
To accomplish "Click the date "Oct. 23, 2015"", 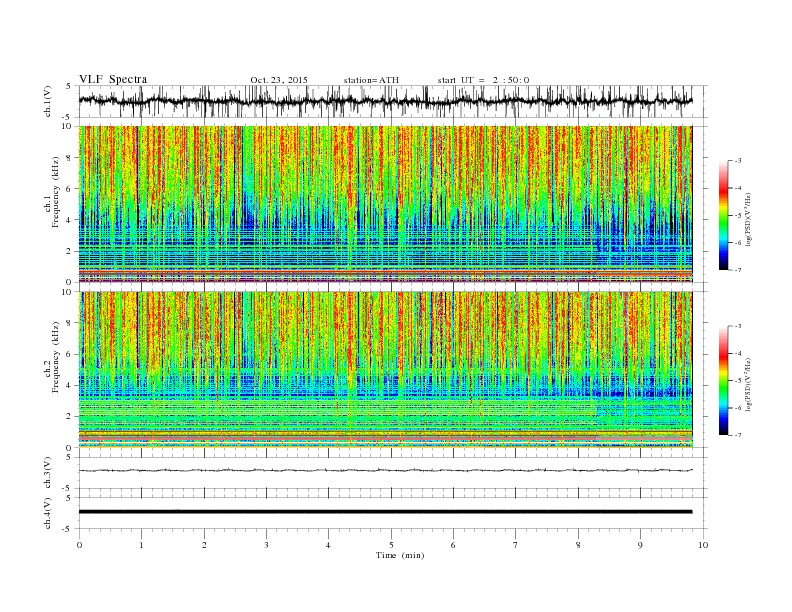I will (279, 80).
